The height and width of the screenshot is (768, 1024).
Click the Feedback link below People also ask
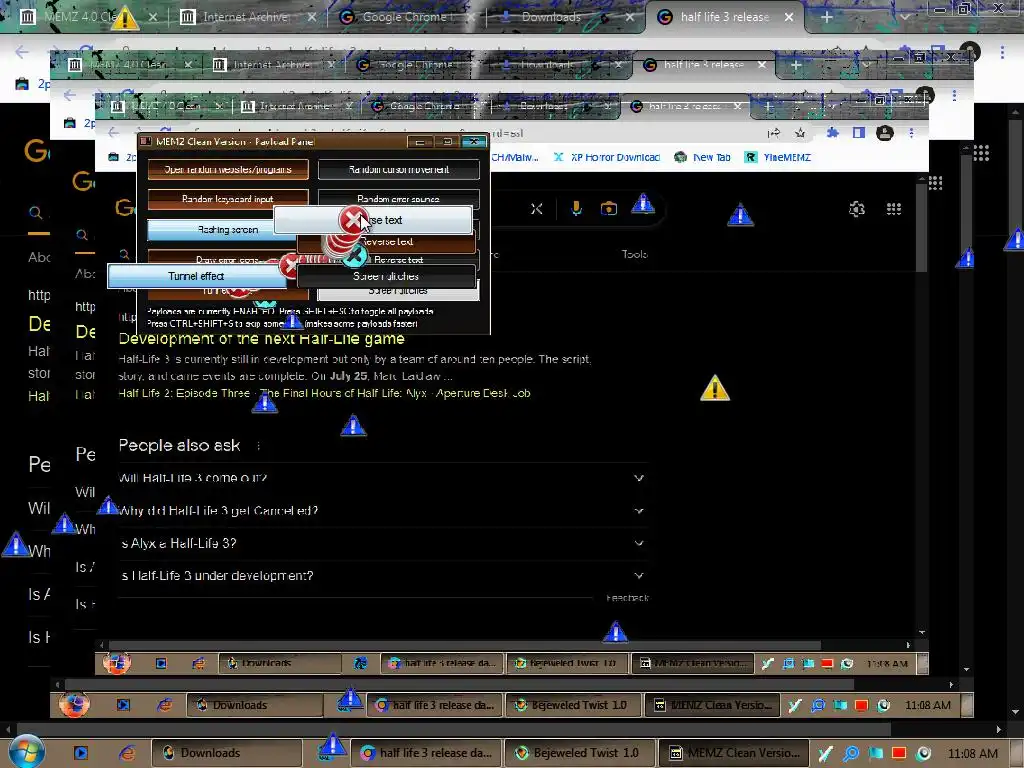coord(627,598)
